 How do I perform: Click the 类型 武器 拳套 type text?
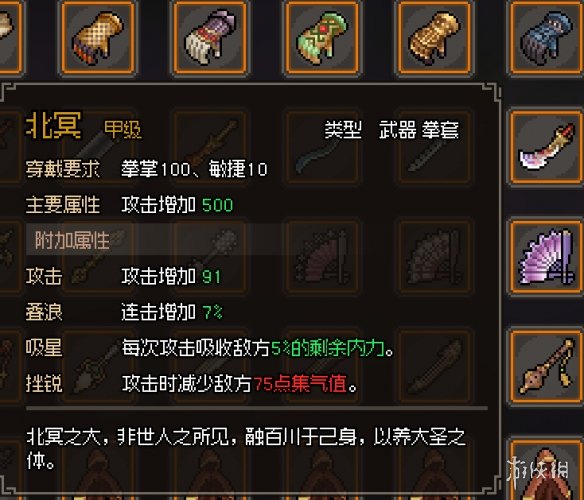pyautogui.click(x=392, y=130)
